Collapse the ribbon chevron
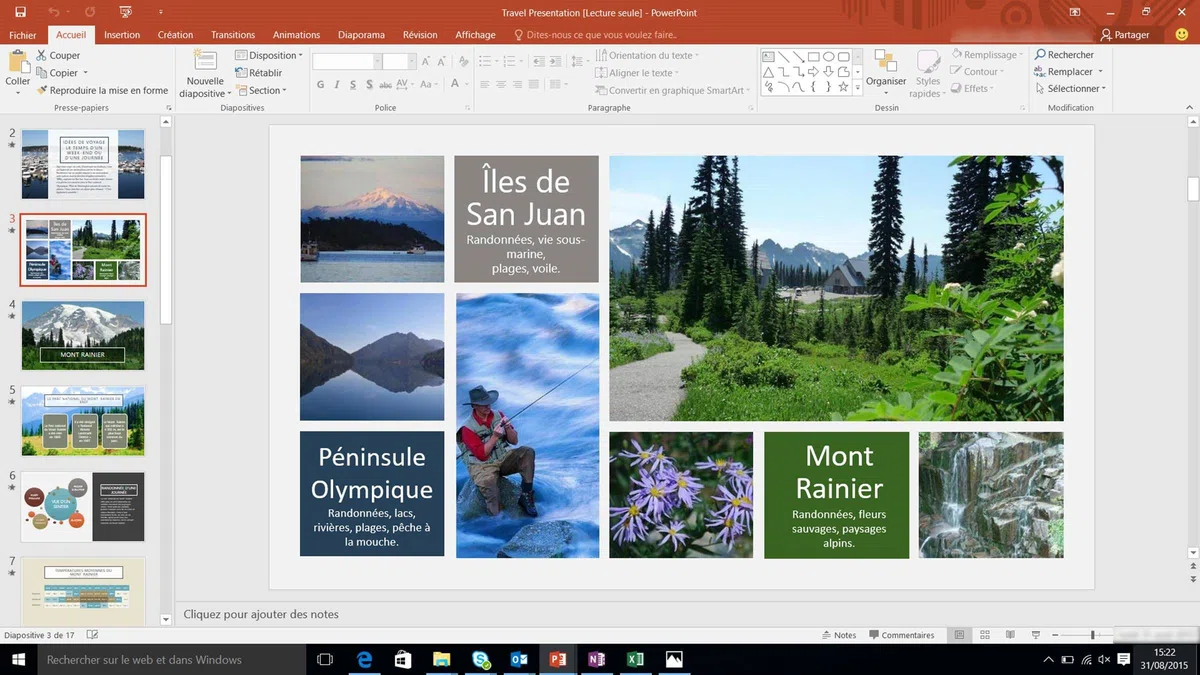The height and width of the screenshot is (675, 1200). tap(1189, 108)
